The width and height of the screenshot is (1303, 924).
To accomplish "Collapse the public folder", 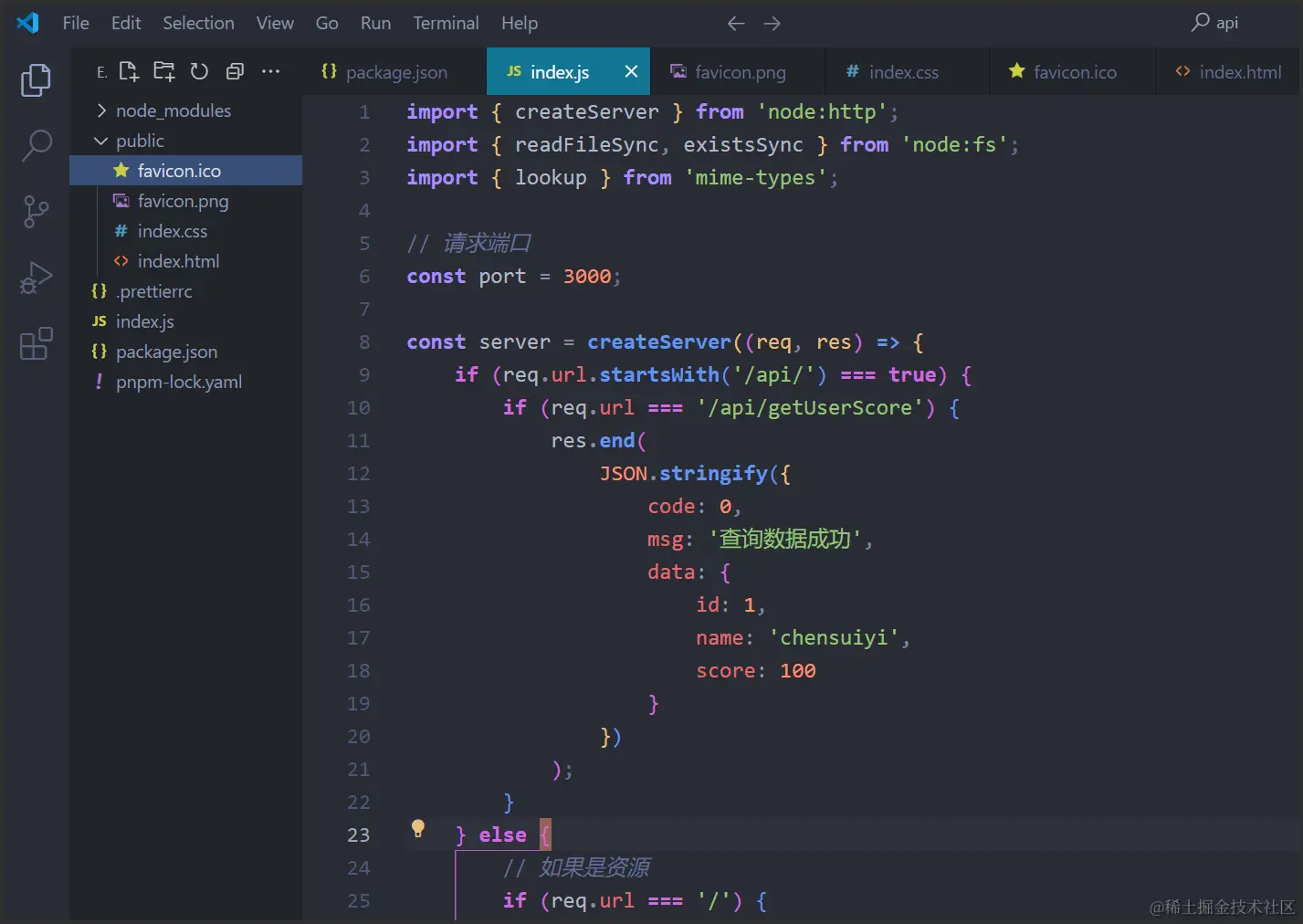I will pos(185,141).
